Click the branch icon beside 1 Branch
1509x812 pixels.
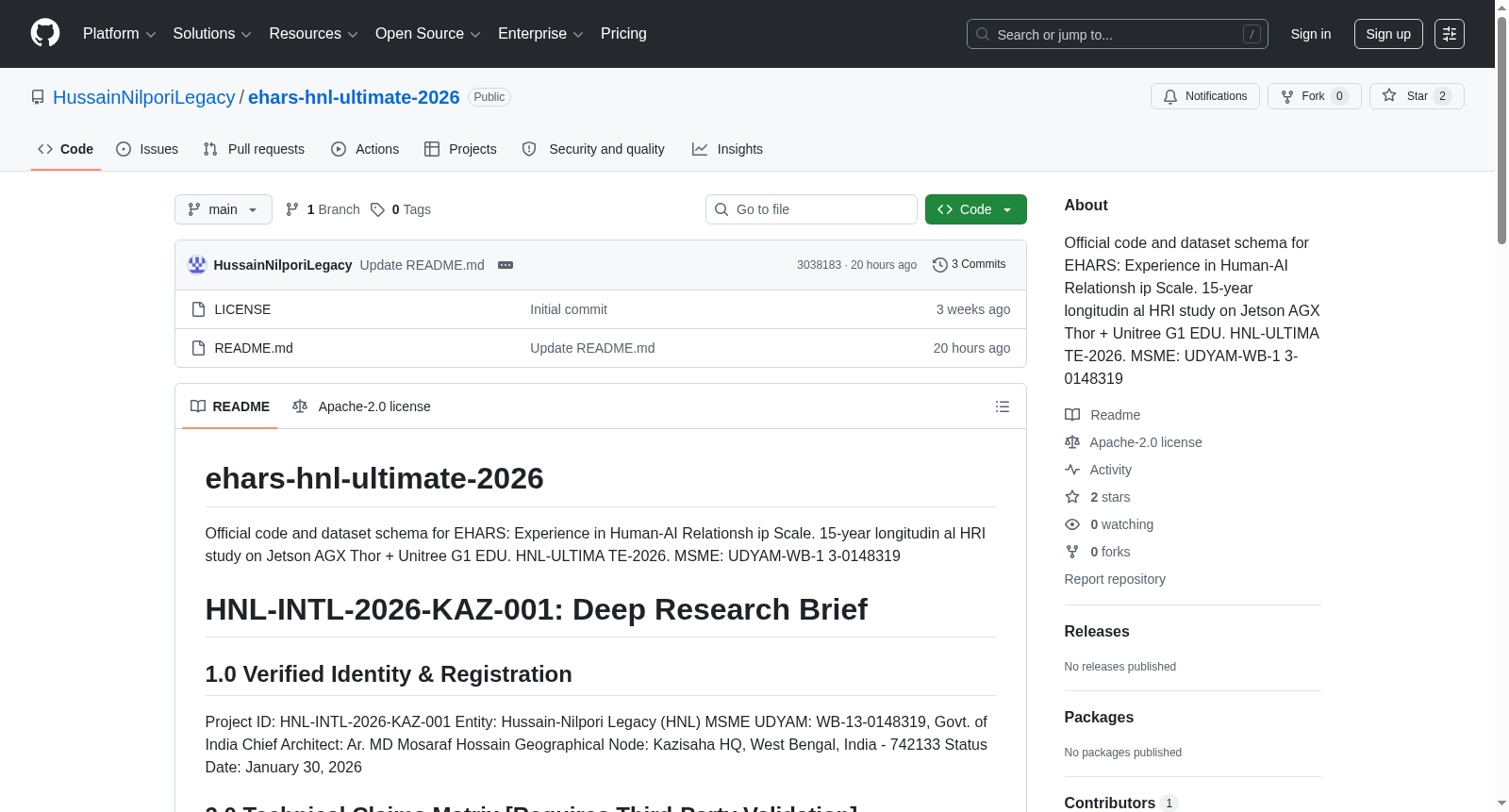[x=292, y=209]
